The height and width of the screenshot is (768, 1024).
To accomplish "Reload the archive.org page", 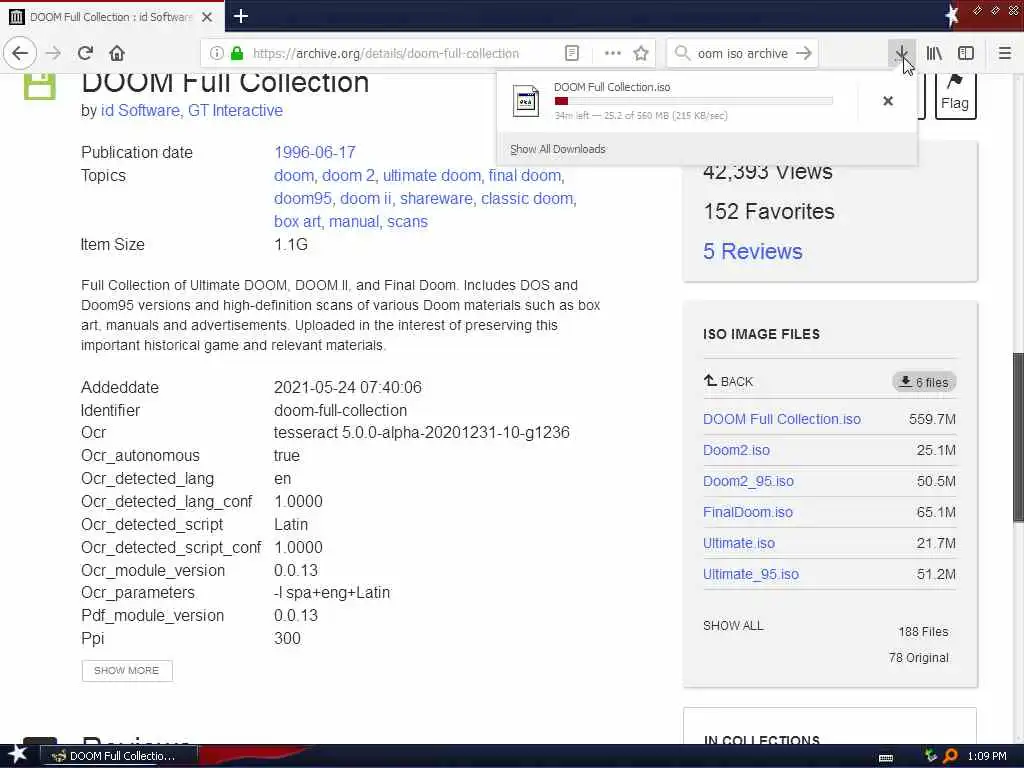I will click(85, 53).
